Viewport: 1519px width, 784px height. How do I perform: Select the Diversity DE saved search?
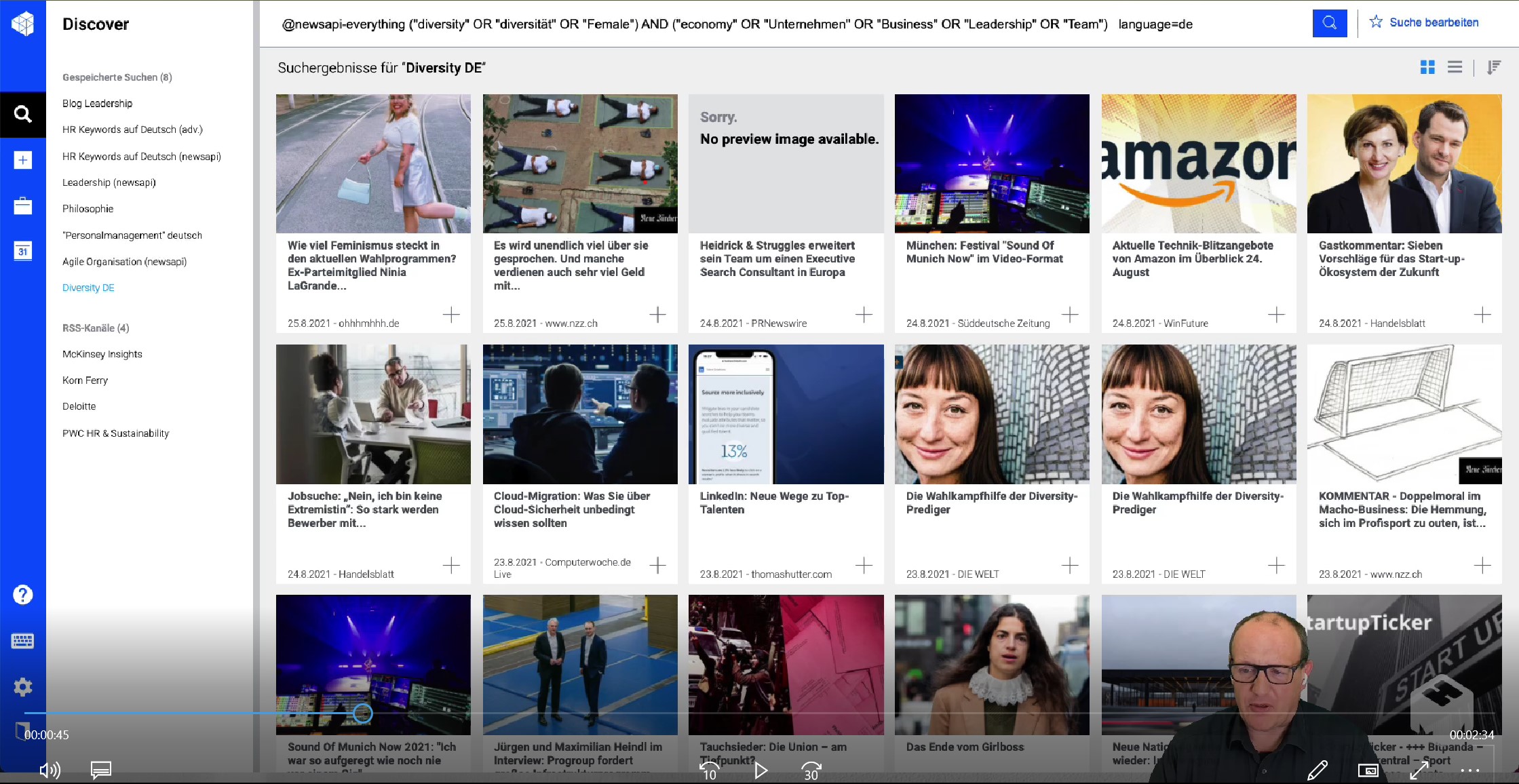coord(88,288)
